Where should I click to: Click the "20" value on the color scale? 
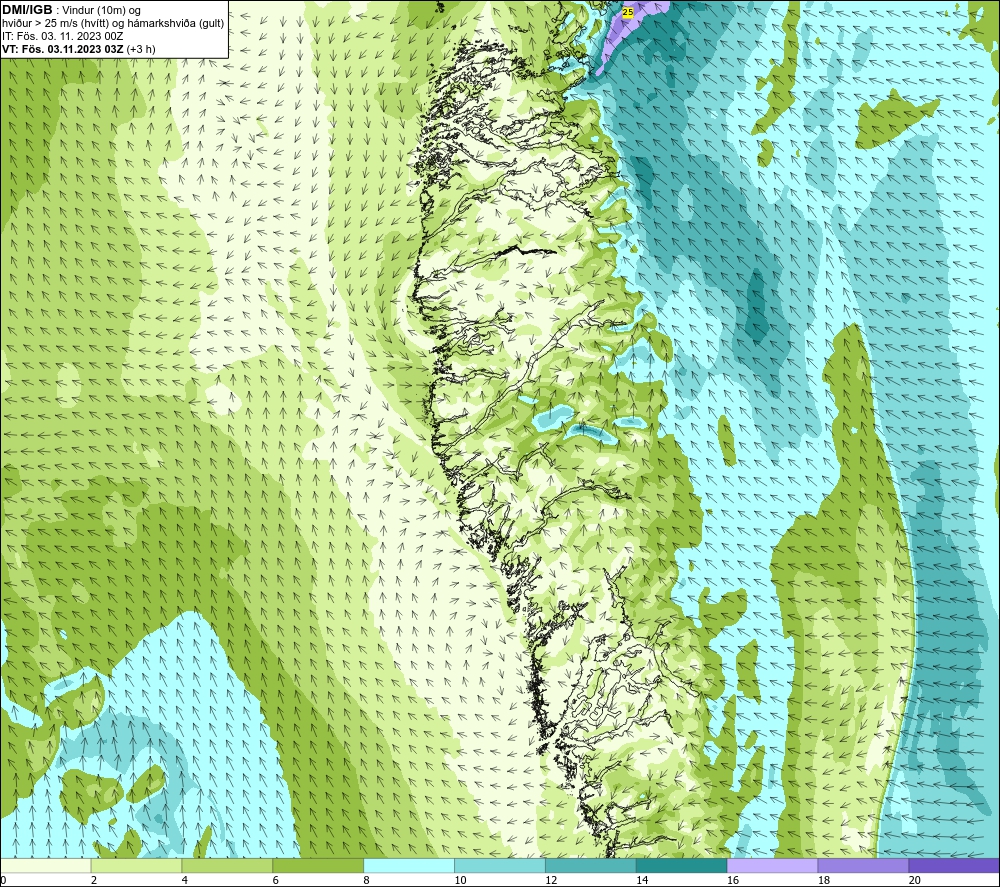click(x=915, y=880)
